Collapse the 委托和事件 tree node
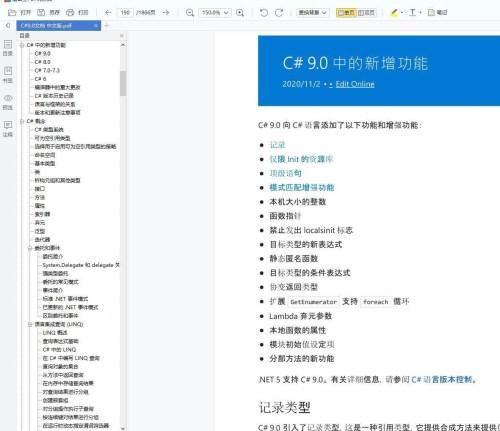The image size is (500, 431). click(30, 248)
